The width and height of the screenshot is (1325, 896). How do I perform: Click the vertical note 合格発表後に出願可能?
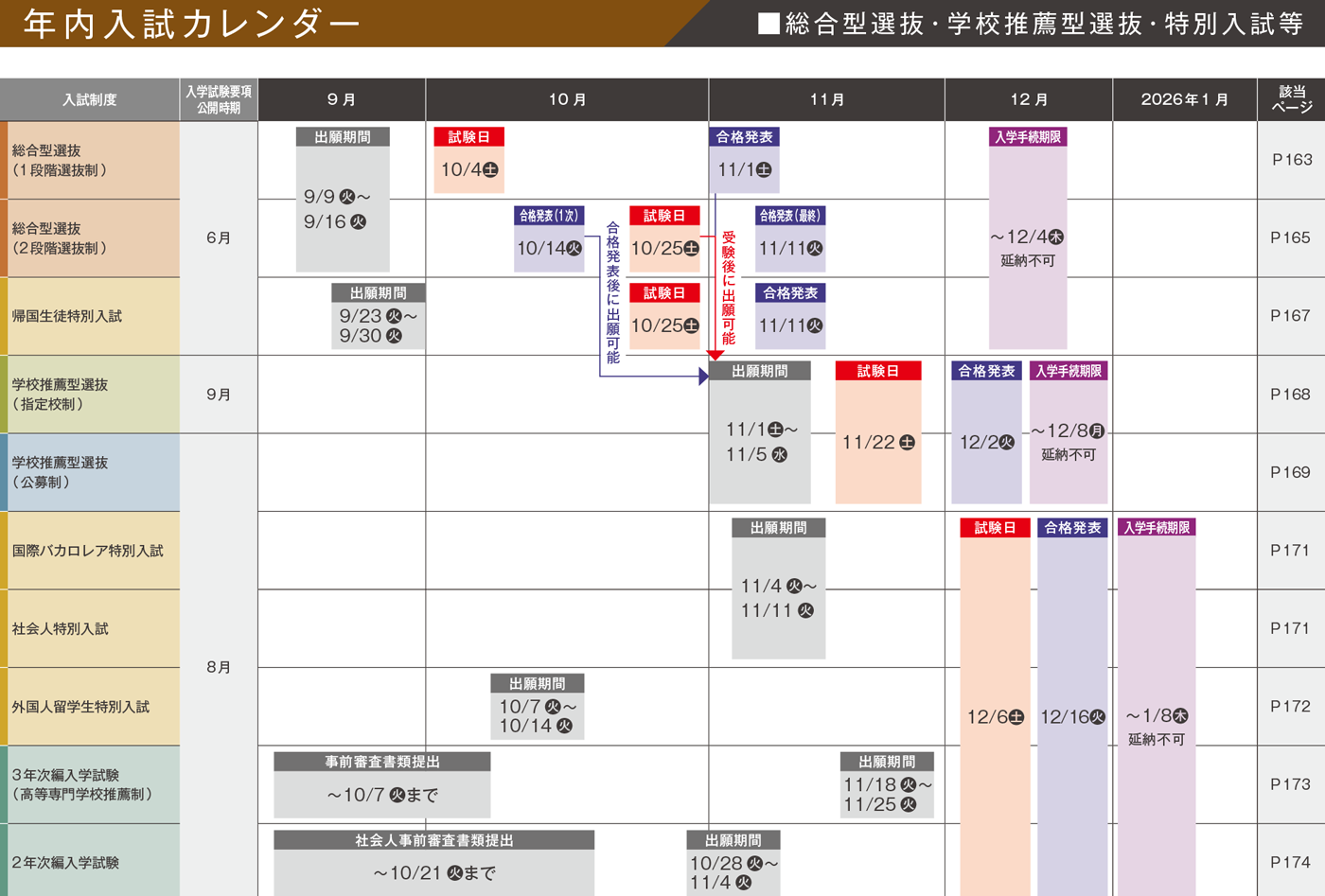click(x=612, y=292)
